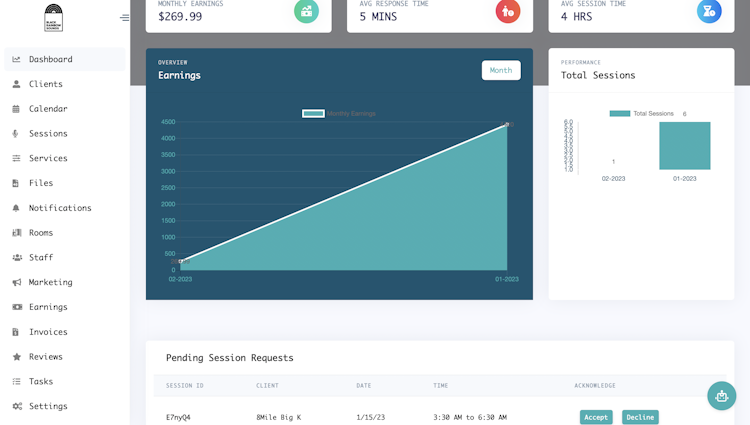Open Staff page
Image resolution: width=750 pixels, height=425 pixels.
(x=65, y=257)
